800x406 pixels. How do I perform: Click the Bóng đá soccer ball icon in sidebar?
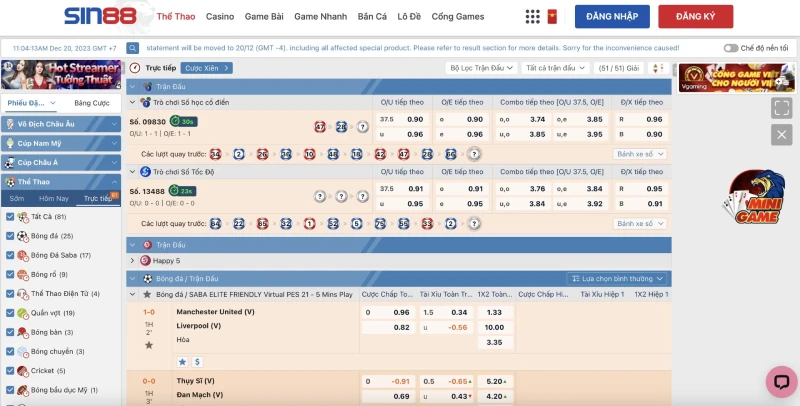point(22,236)
